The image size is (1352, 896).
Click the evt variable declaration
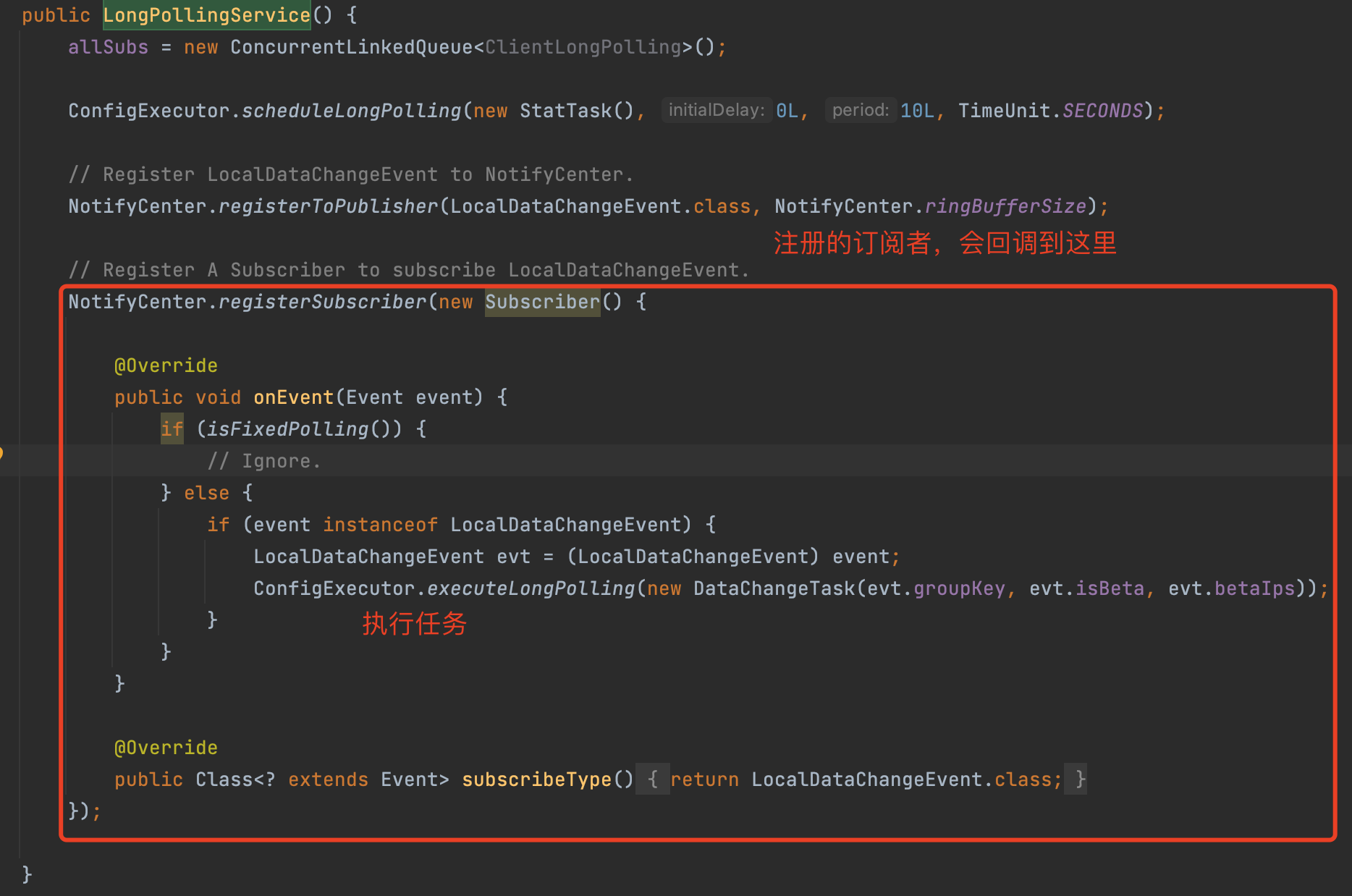(513, 557)
